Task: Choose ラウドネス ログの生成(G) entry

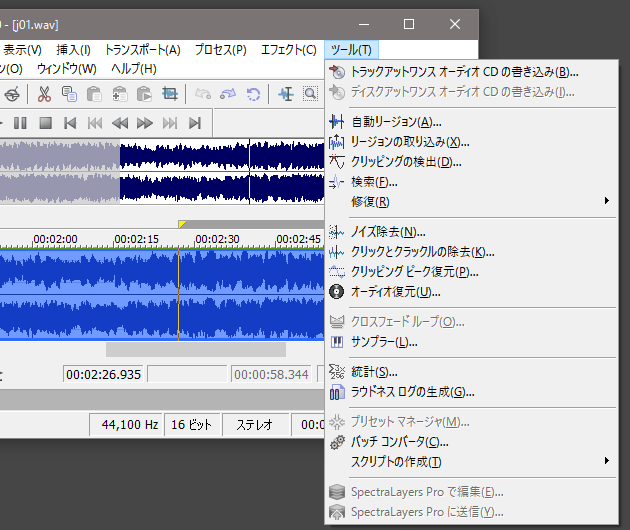Action: (x=472, y=392)
